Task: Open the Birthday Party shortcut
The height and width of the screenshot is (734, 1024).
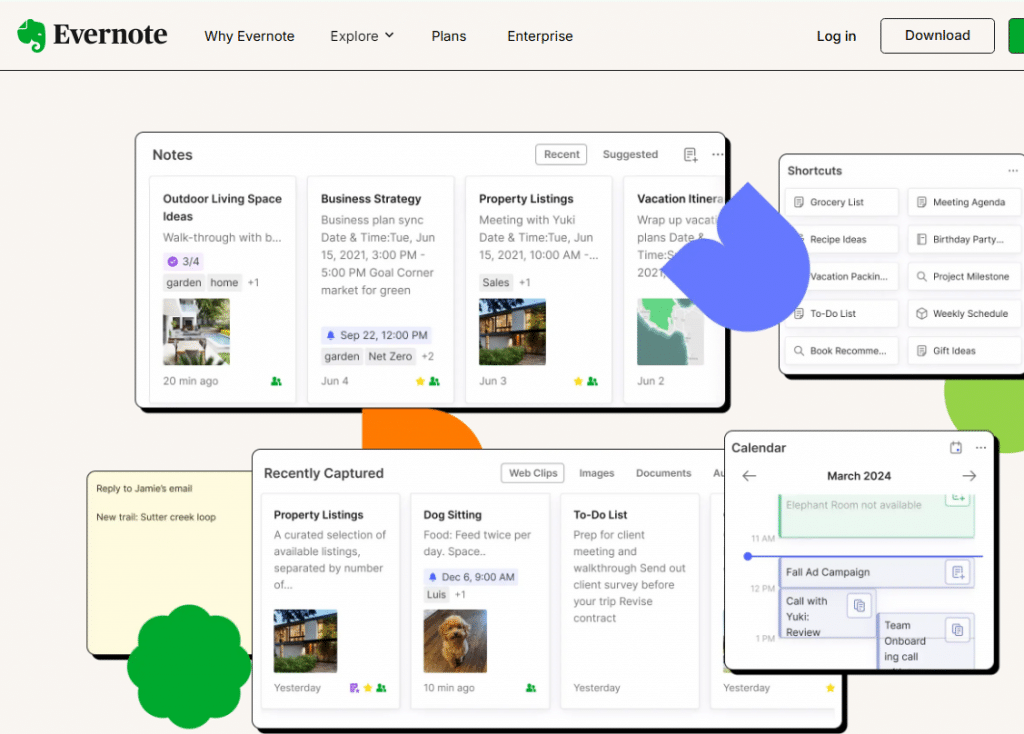Action: pos(964,240)
